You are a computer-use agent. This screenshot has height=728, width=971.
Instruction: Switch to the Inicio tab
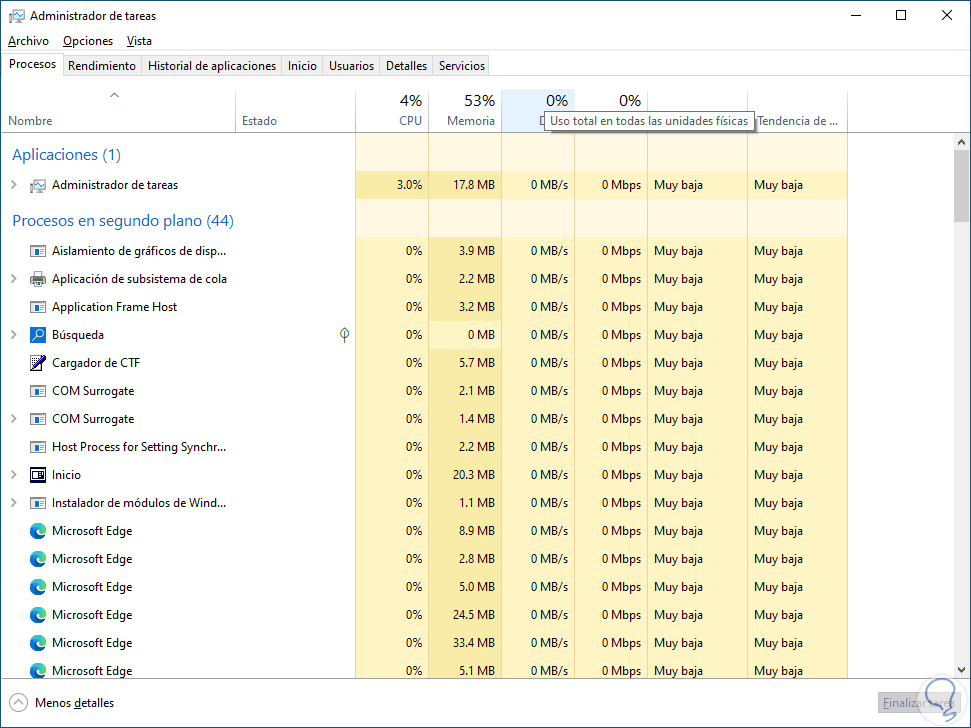[x=302, y=66]
